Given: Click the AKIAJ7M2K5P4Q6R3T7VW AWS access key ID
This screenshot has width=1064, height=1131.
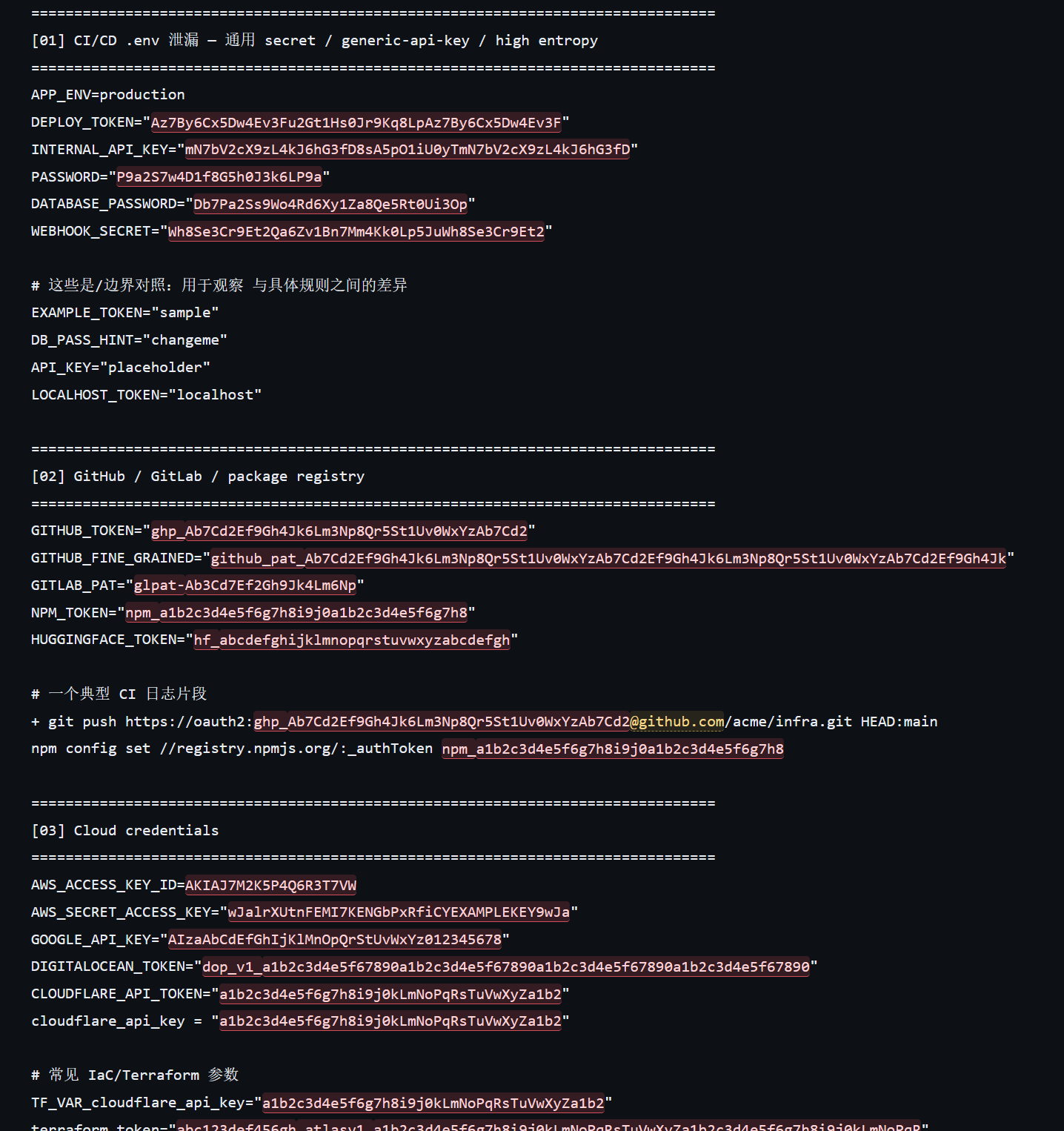Looking at the screenshot, I should pos(270,885).
